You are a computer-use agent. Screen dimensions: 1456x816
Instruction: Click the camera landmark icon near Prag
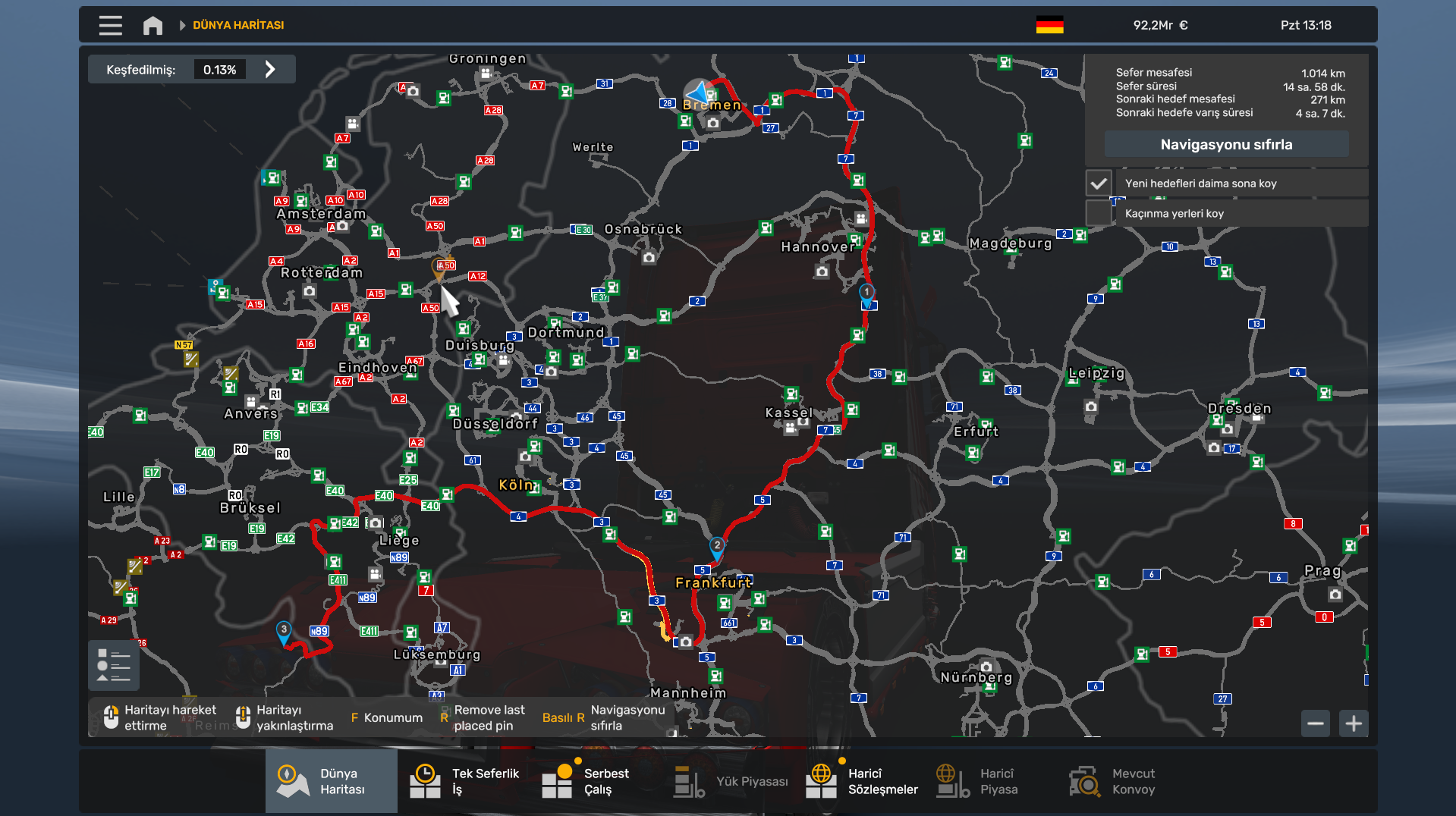(1335, 595)
